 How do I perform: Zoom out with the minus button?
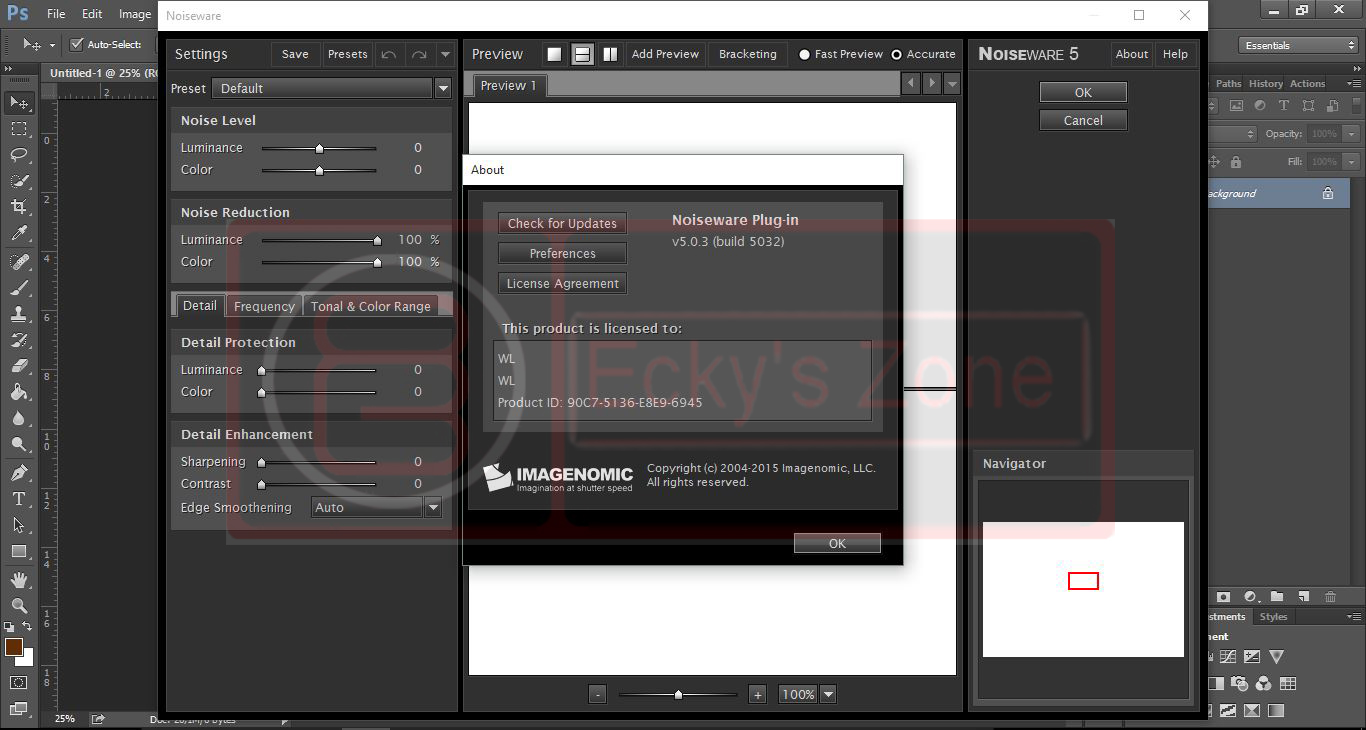[597, 694]
